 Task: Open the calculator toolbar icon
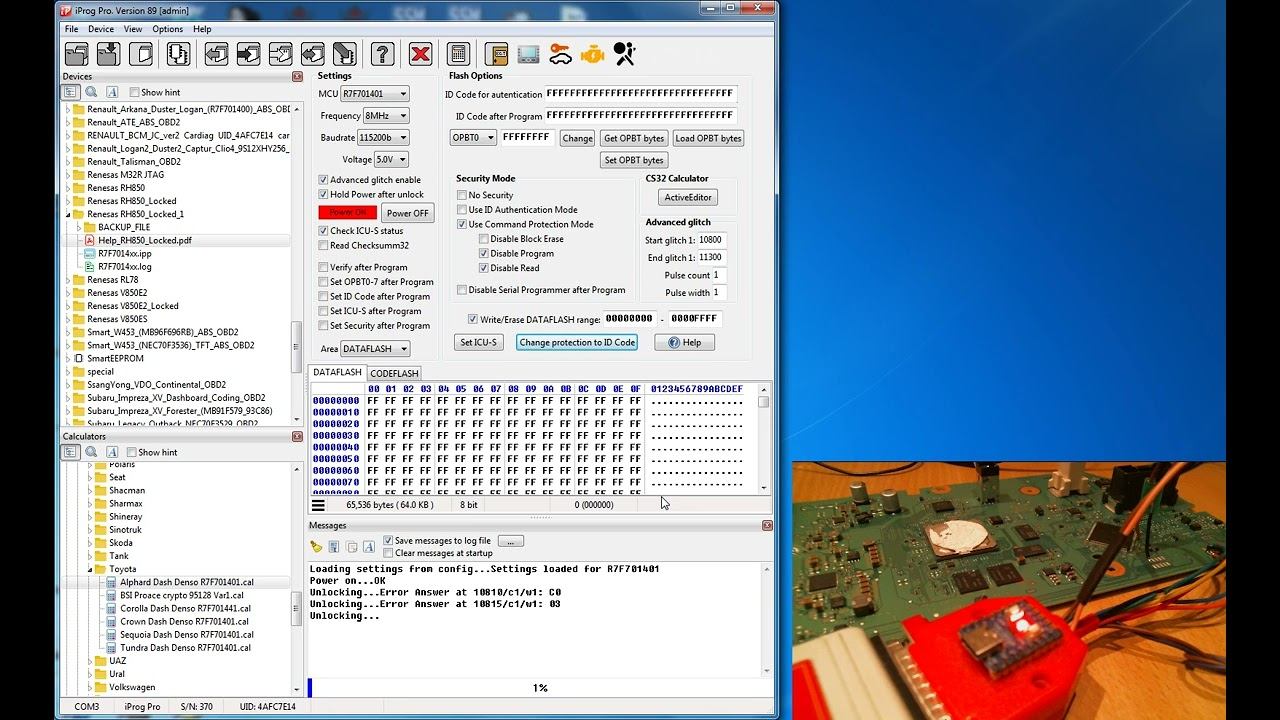[458, 54]
